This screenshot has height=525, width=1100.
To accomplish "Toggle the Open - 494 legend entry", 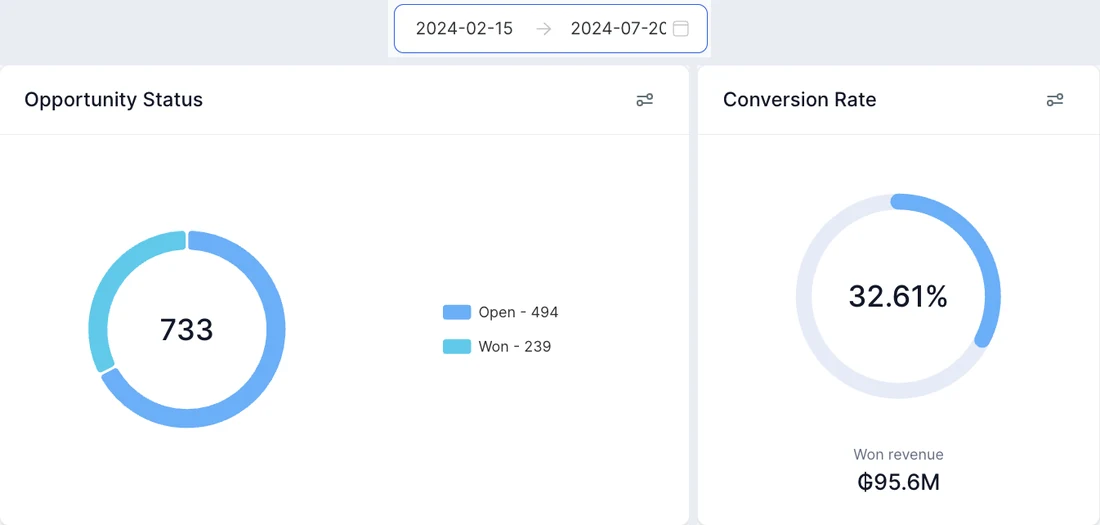I will click(x=500, y=312).
